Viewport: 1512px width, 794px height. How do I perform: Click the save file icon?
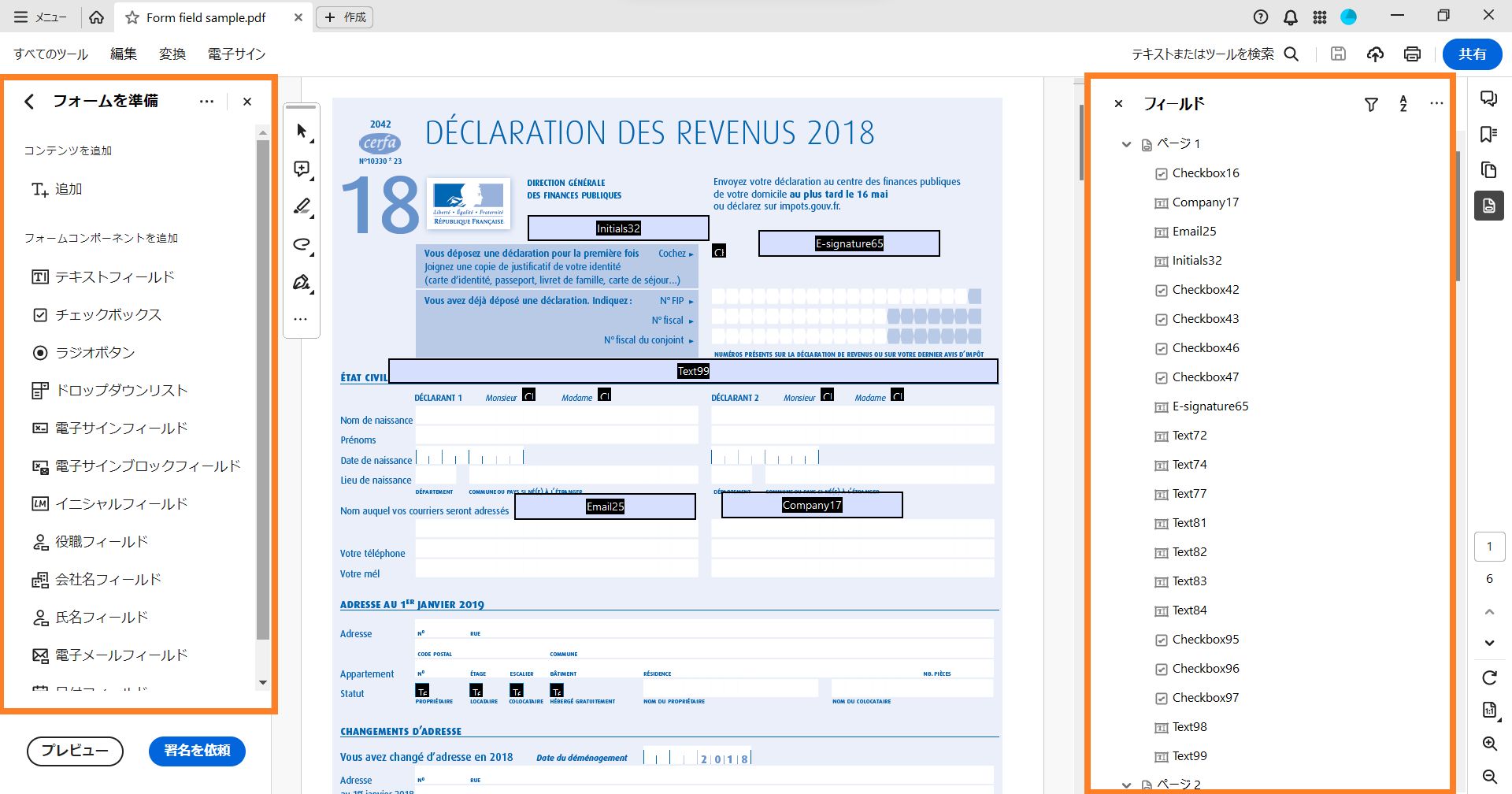point(1338,54)
